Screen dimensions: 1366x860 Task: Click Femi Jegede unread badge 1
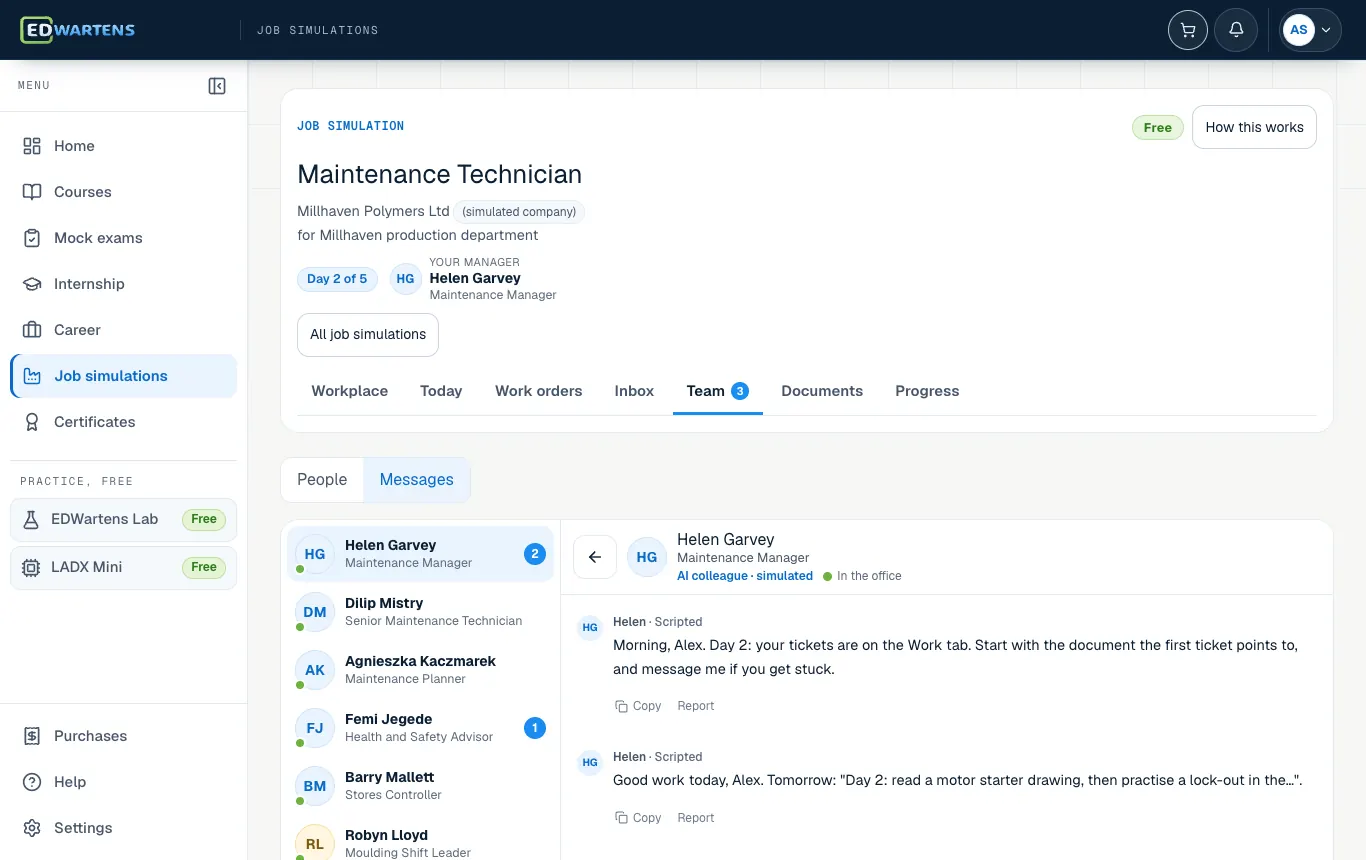535,728
